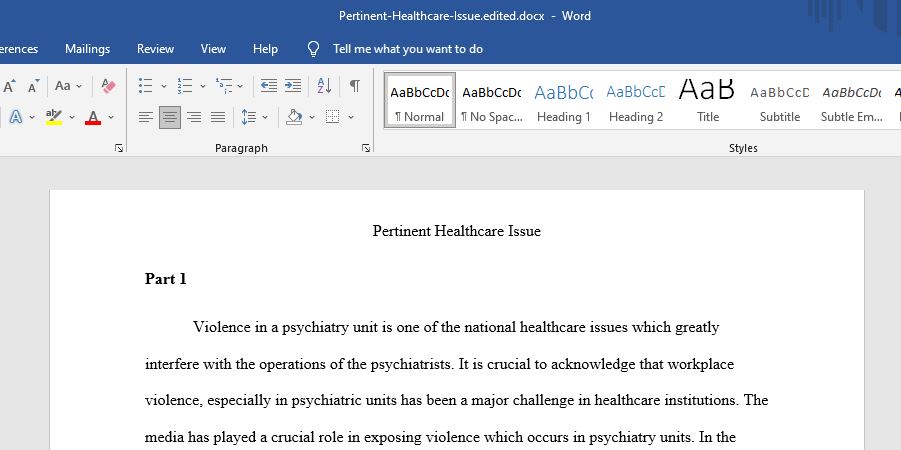Open line and paragraph spacing menu
Screen dimensions: 901x450
248,117
